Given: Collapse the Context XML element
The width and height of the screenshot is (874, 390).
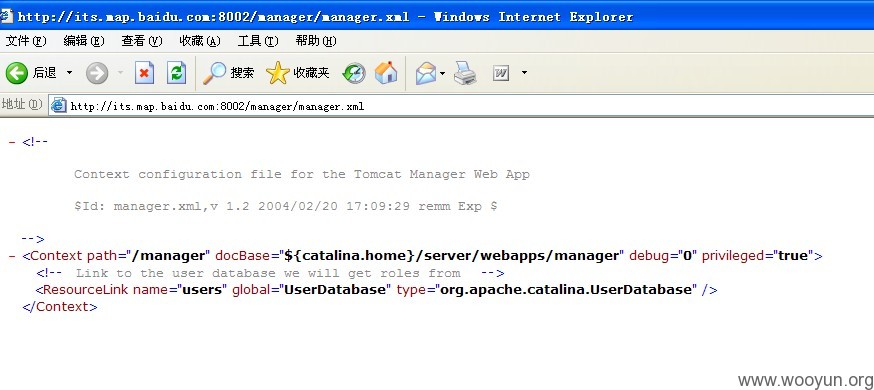Looking at the screenshot, I should click(12, 256).
